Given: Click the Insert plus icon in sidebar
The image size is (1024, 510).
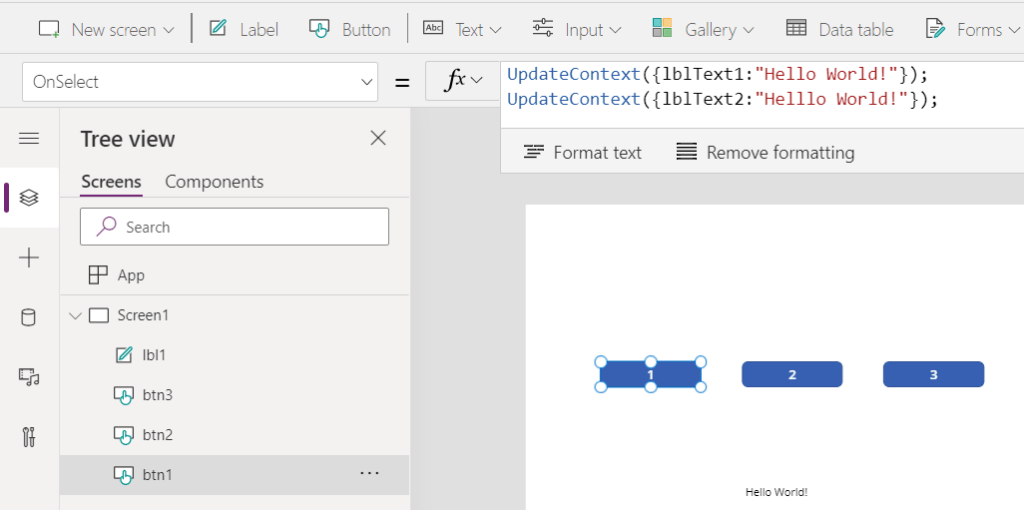Looking at the screenshot, I should 29,258.
